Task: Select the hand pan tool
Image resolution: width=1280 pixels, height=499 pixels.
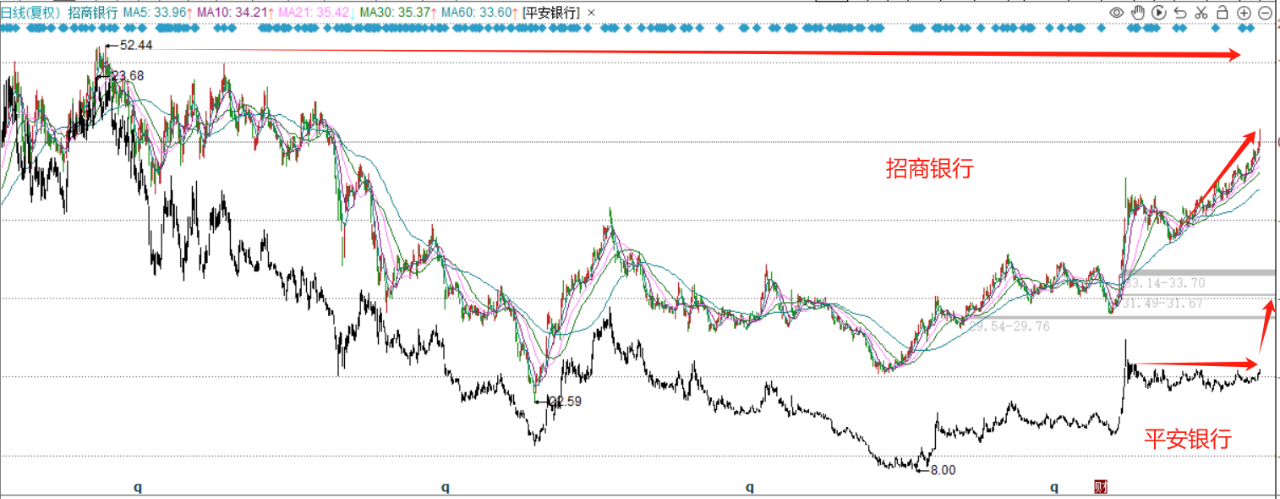Action: click(x=1138, y=13)
